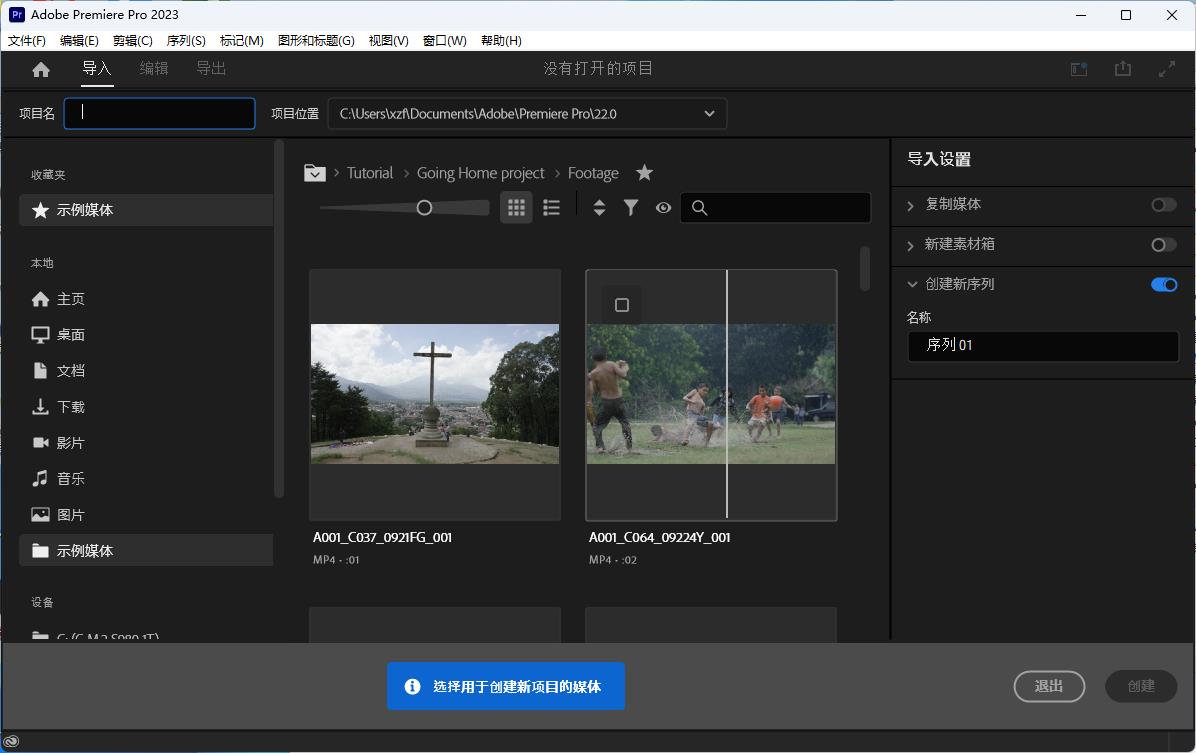Viewport: 1196px width, 753px height.
Task: Open the 序列(S) menu
Action: point(186,40)
